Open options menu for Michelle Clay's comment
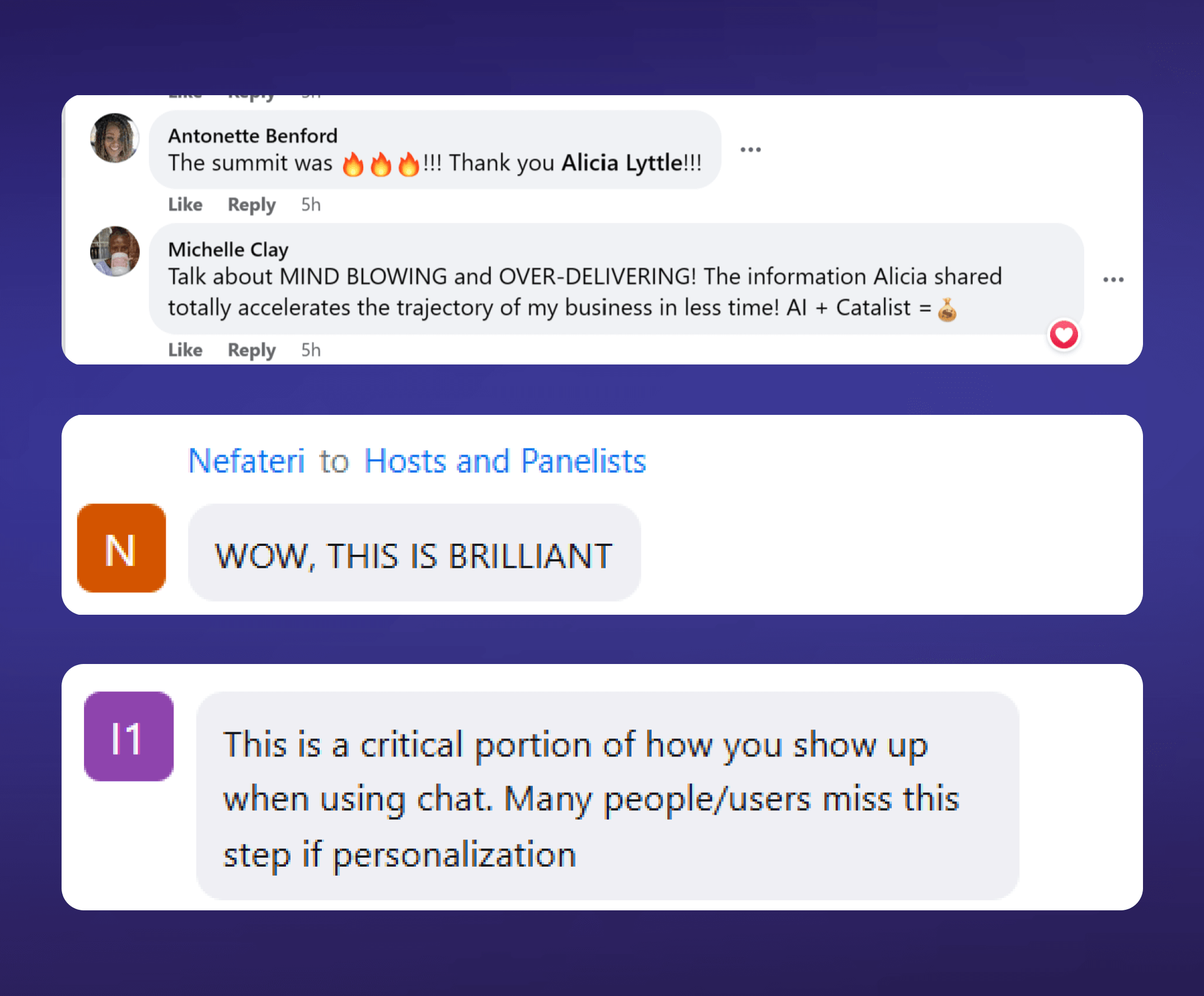This screenshot has height=996, width=1204. coord(1113,280)
